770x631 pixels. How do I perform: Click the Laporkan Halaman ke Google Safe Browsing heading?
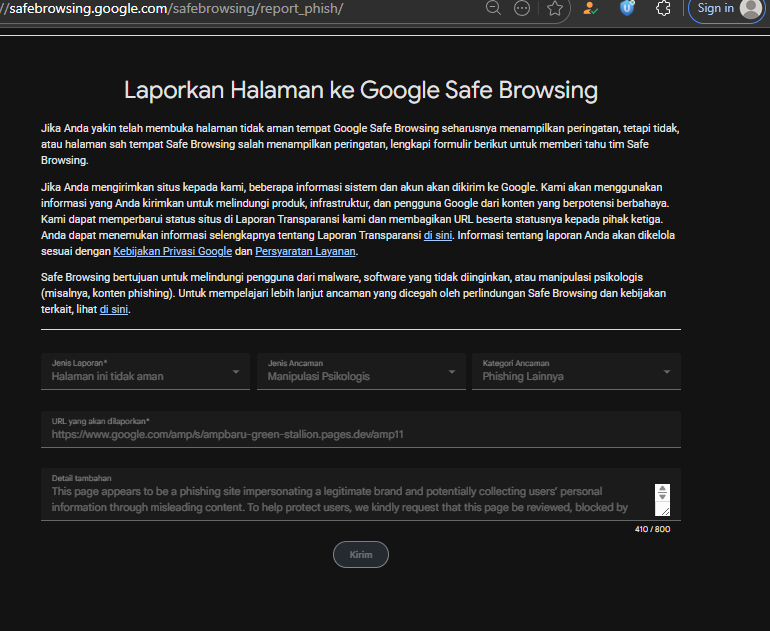361,90
